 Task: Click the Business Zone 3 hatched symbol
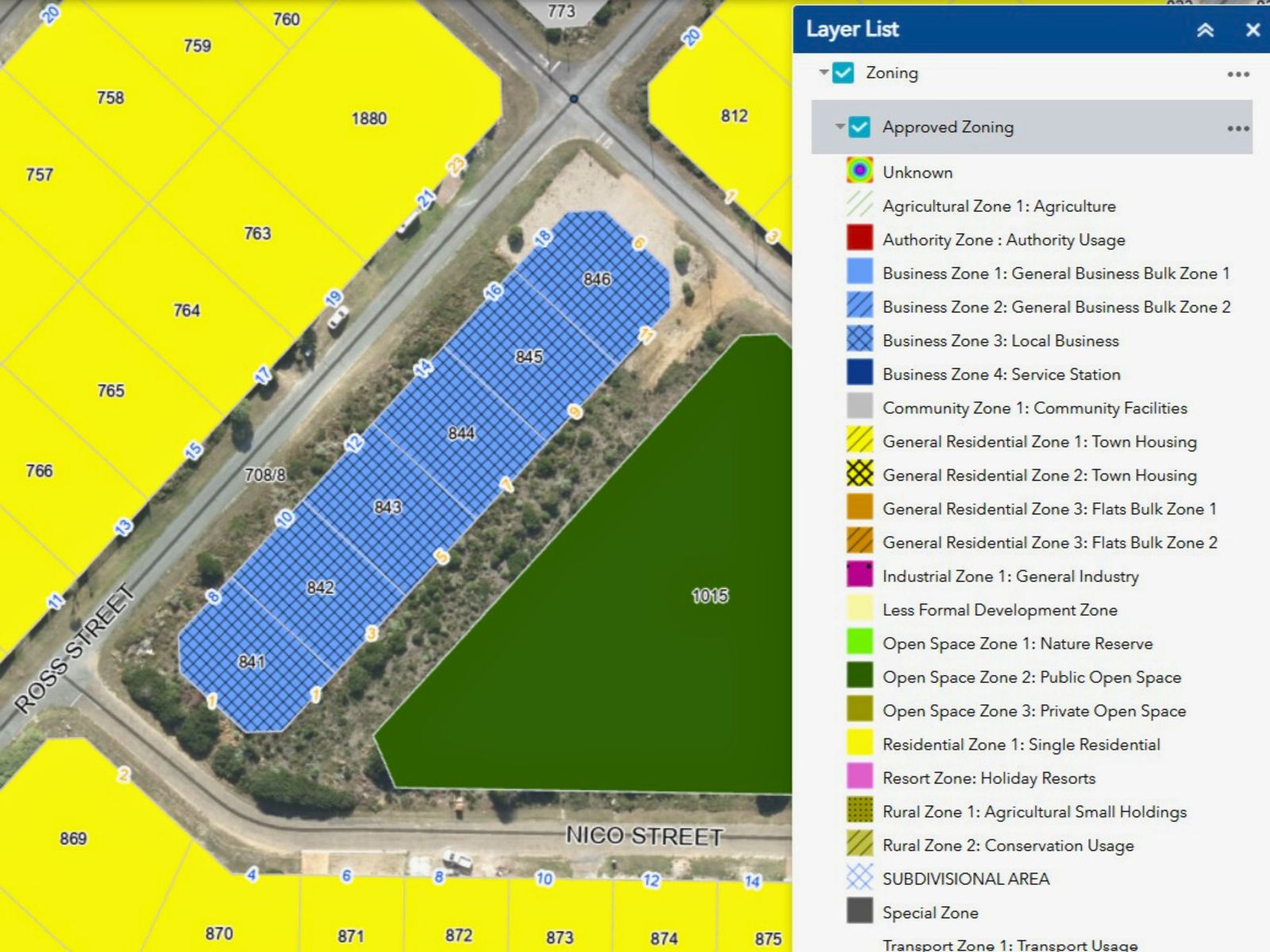(860, 340)
